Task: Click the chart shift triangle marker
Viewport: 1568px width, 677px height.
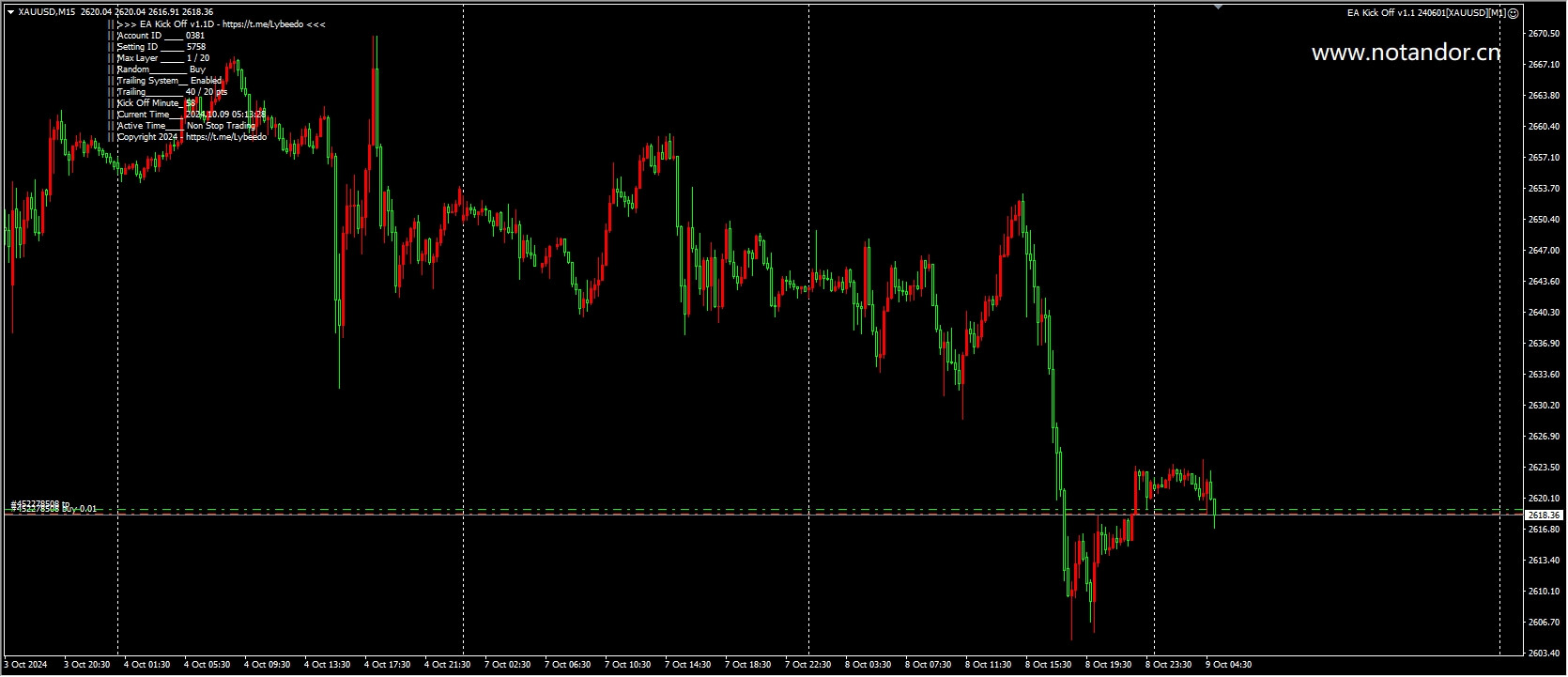Action: click(x=1218, y=7)
